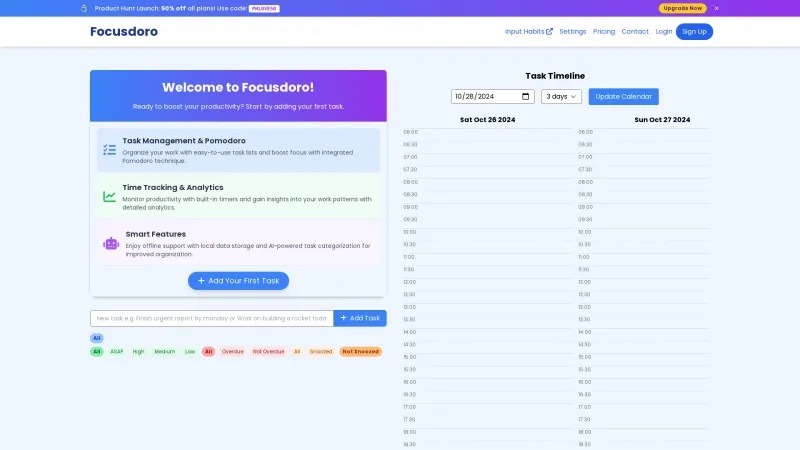
Task: Click the Login link
Action: pyautogui.click(x=663, y=32)
